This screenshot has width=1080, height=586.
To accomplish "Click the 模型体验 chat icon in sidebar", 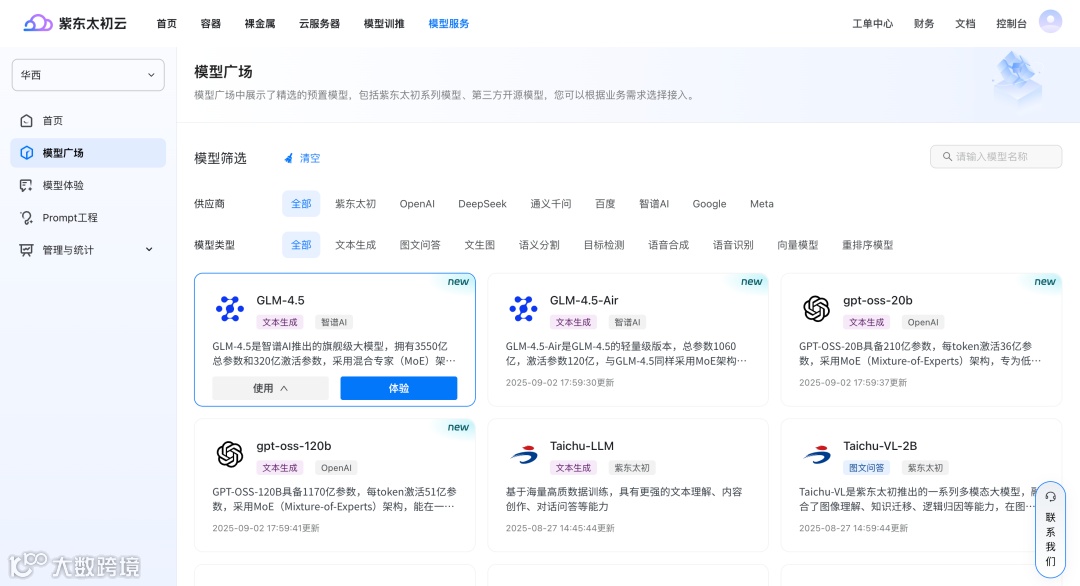I will [x=26, y=185].
